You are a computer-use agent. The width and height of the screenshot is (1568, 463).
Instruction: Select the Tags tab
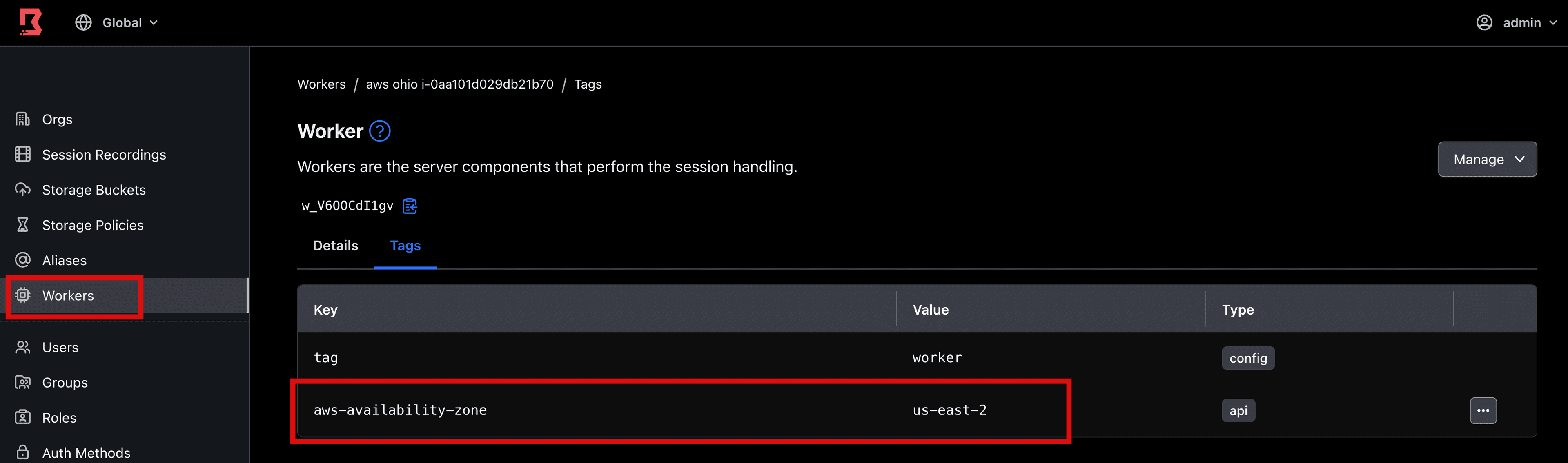pyautogui.click(x=405, y=245)
